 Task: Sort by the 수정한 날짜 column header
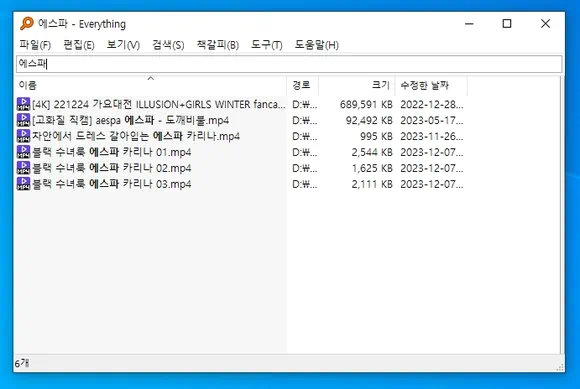[431, 85]
